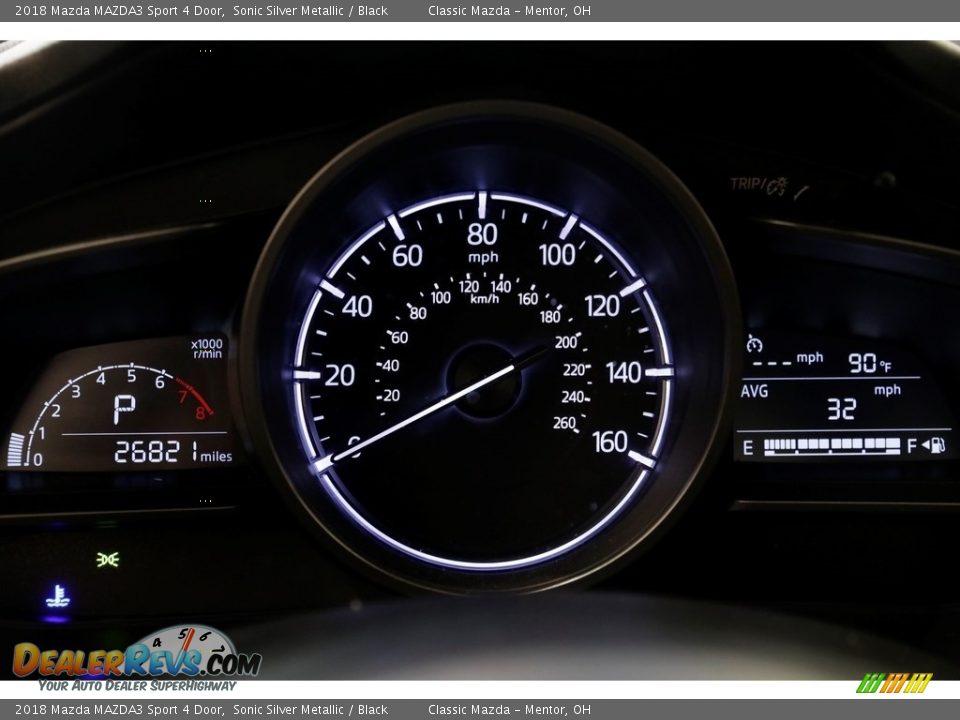This screenshot has width=960, height=720.
Task: Click the 90°F outside temperature reading
Action: coord(869,363)
